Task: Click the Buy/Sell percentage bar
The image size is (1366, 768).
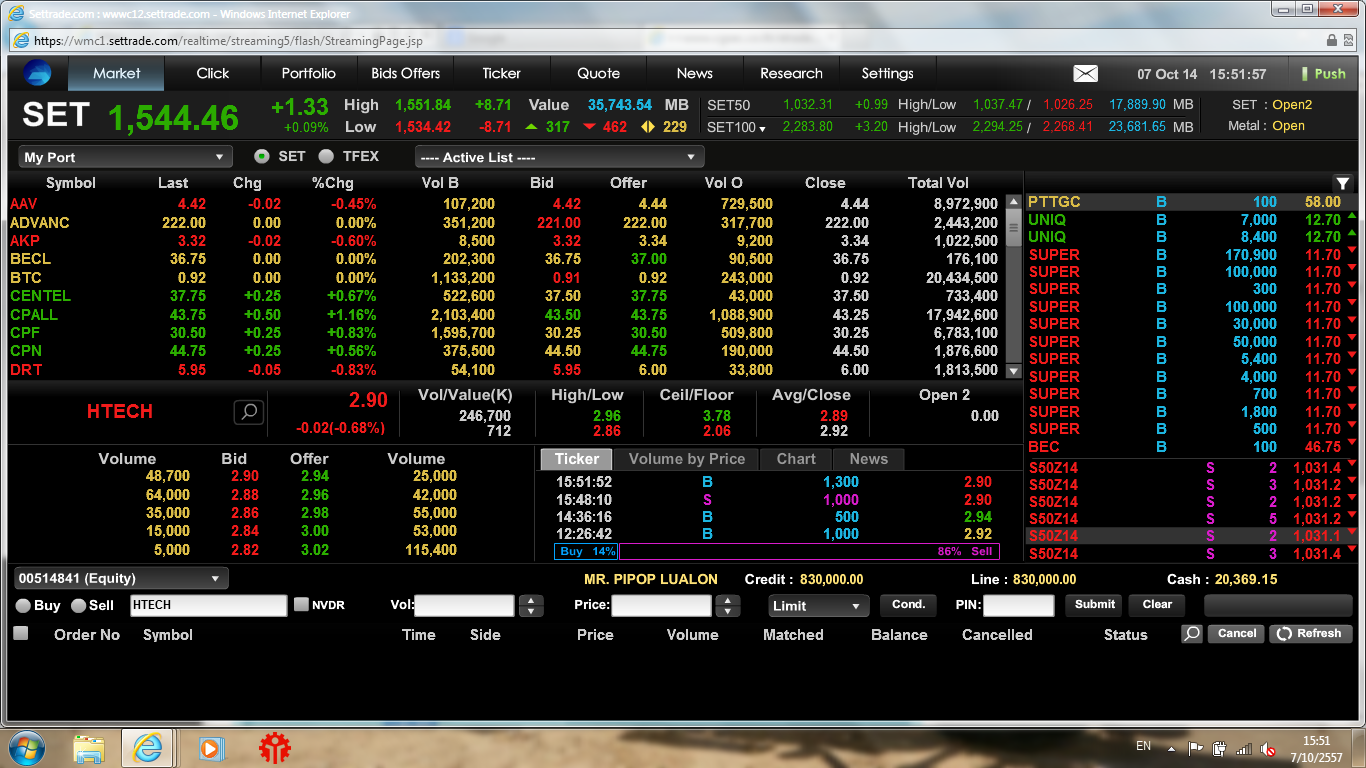Action: [x=777, y=551]
